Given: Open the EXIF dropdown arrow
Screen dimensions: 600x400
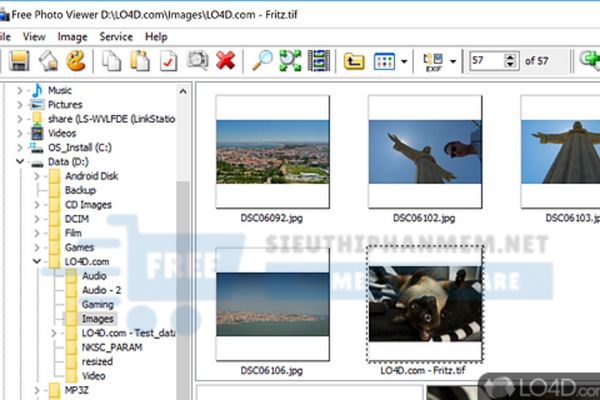Looking at the screenshot, I should click(453, 61).
